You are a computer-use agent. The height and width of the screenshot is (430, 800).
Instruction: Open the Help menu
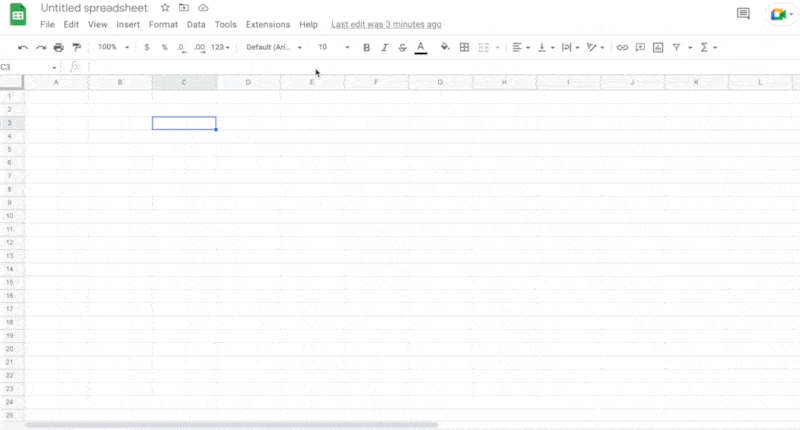[x=308, y=24]
